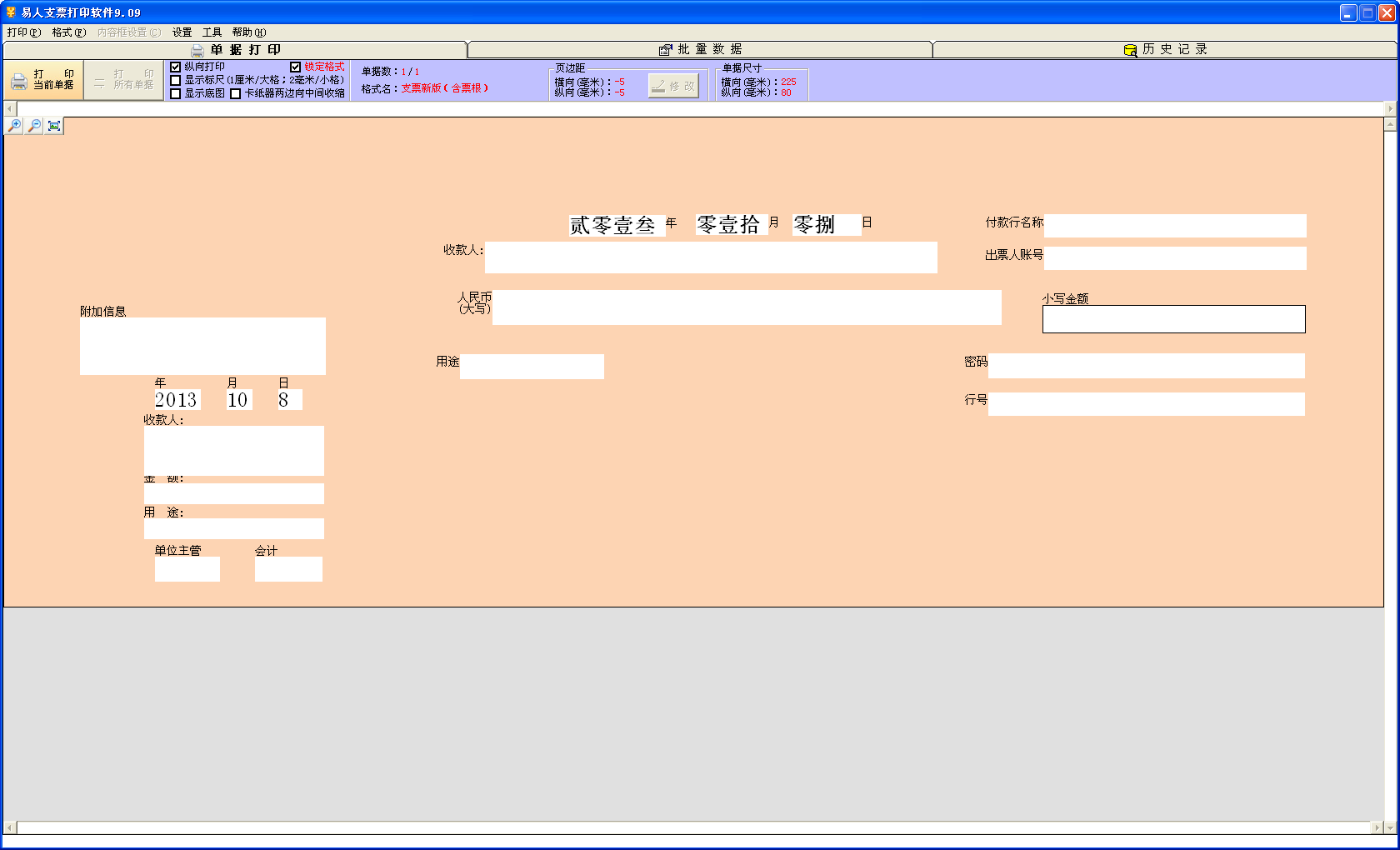Click the stub day field showing 8

290,400
